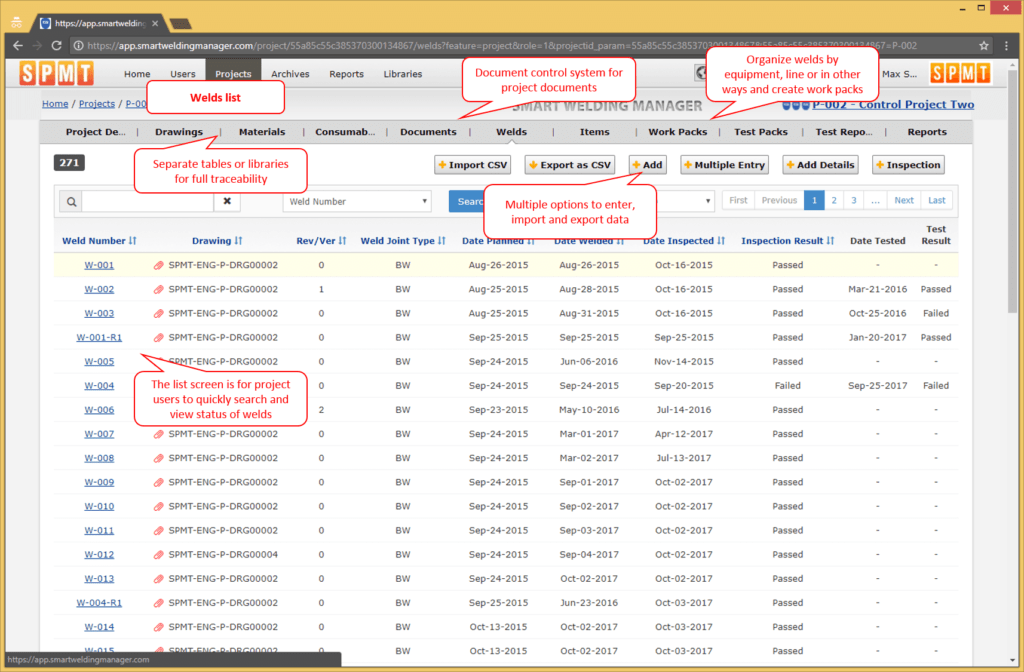Viewport: 1024px width, 672px height.
Task: Focus the weld search text field
Action: tap(148, 201)
